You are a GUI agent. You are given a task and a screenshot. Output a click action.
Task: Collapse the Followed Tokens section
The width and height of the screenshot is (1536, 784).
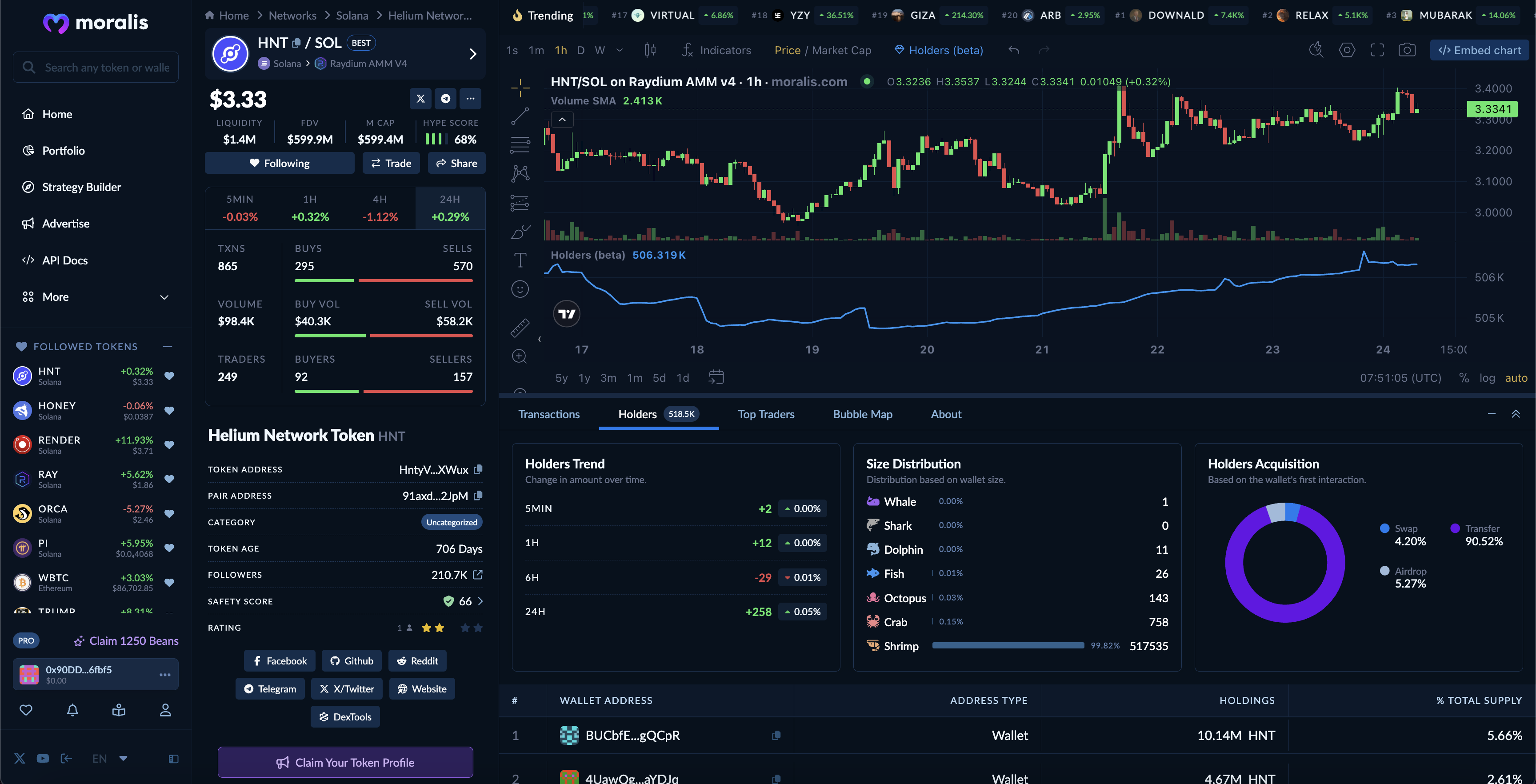coord(168,346)
